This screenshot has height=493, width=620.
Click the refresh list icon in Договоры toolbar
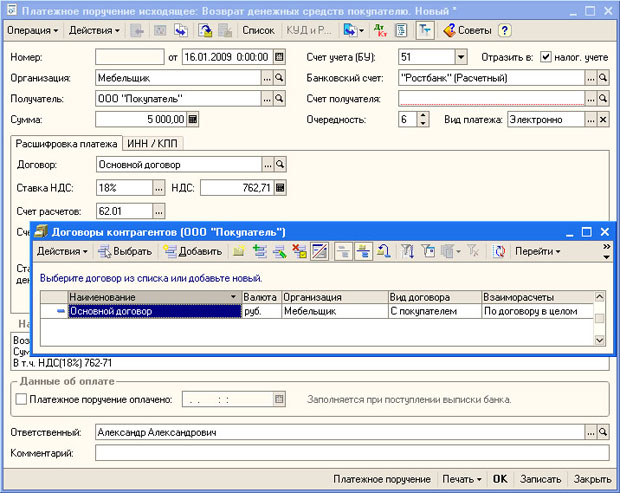[499, 251]
